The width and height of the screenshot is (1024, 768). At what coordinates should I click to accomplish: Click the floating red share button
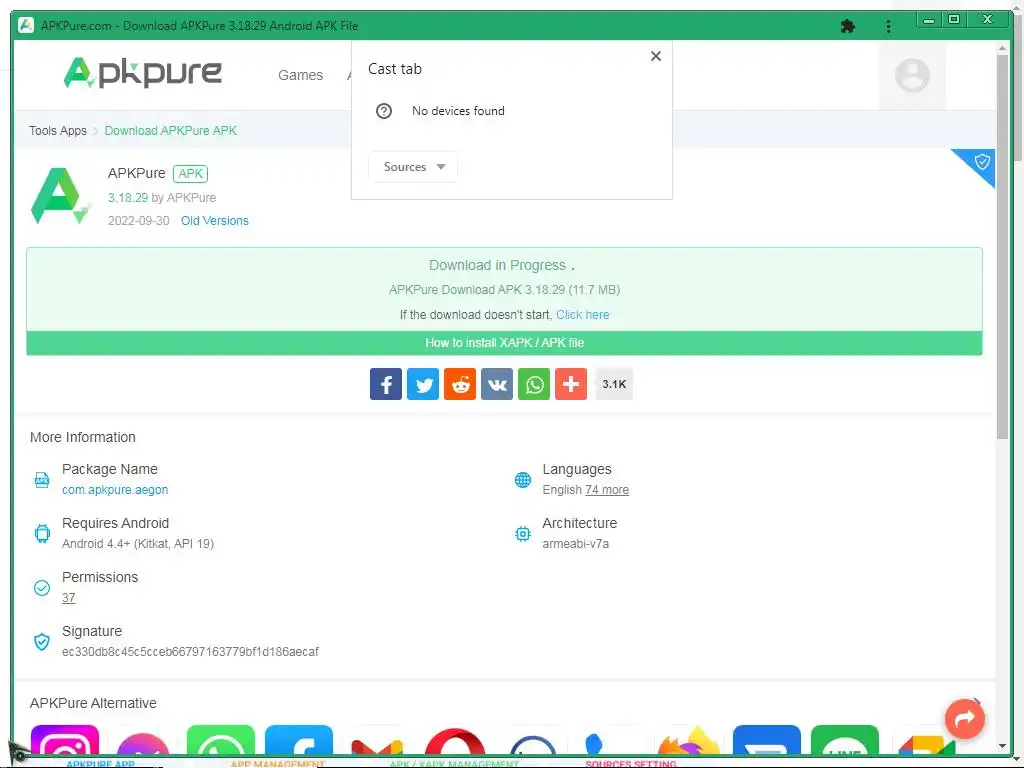point(965,719)
